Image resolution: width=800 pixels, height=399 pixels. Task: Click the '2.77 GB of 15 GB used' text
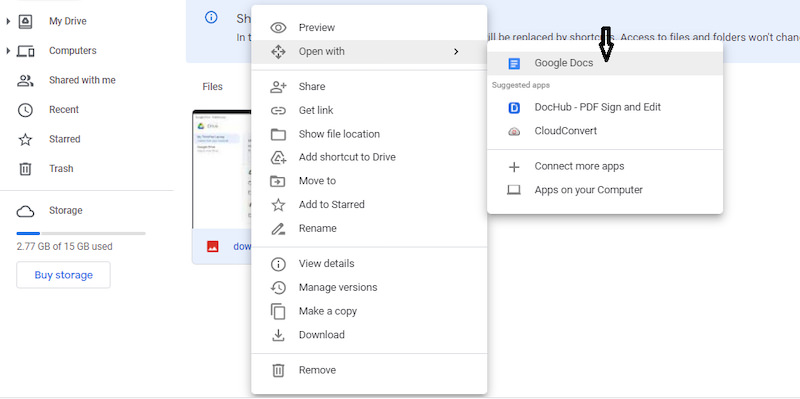tap(64, 247)
